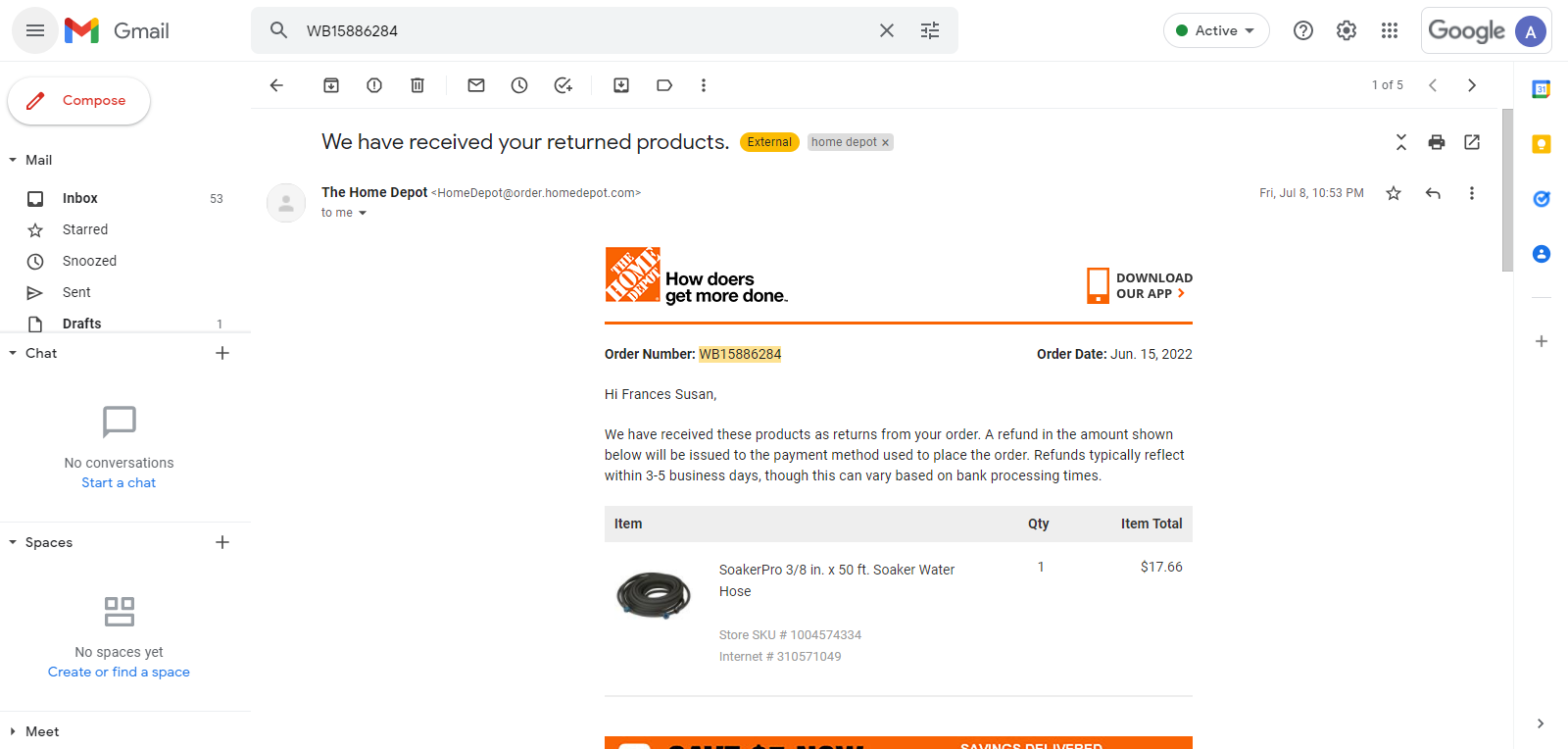Archive this Home Depot email
Screen dimensions: 1568x749
331,85
